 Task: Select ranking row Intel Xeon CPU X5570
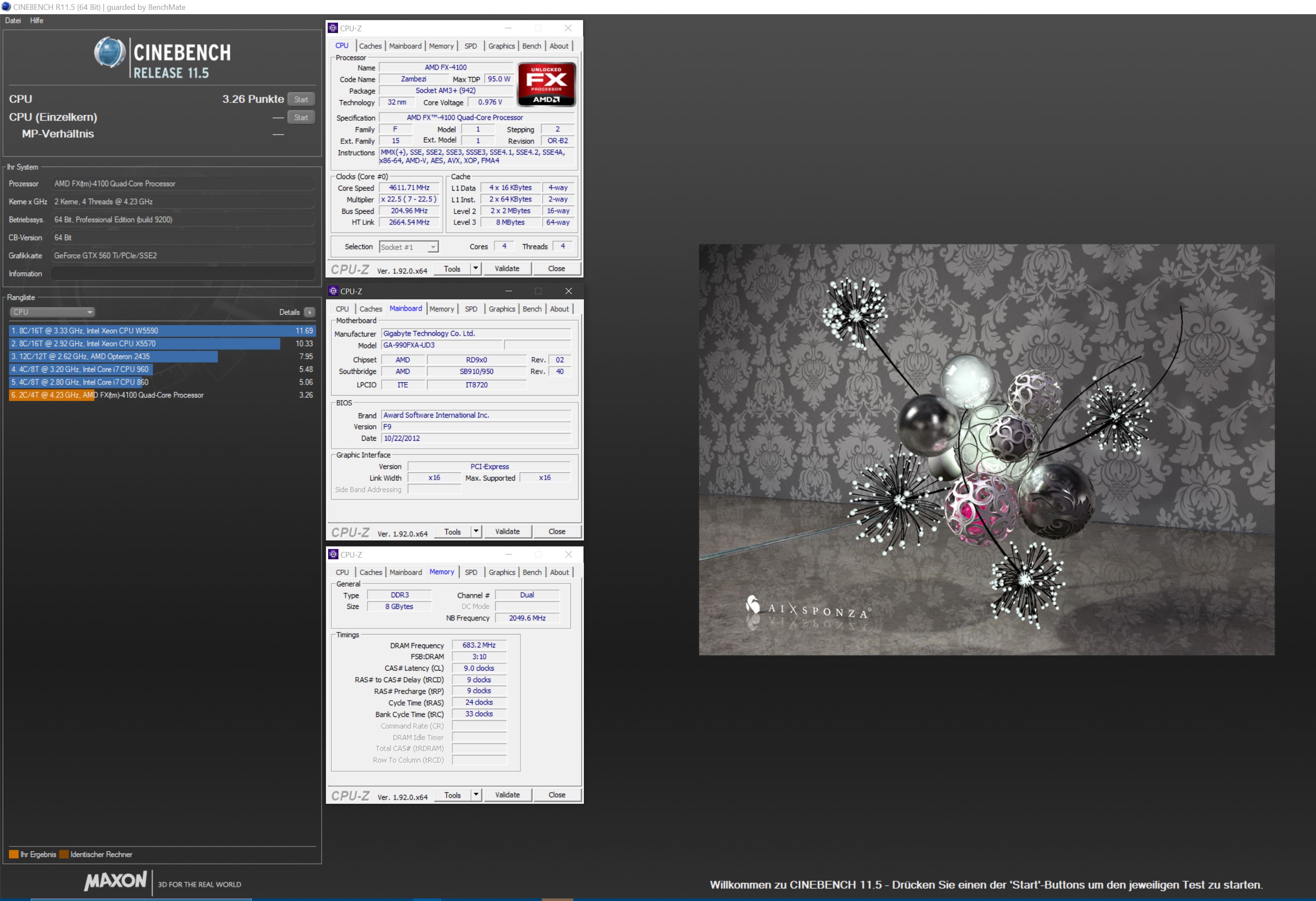click(162, 343)
